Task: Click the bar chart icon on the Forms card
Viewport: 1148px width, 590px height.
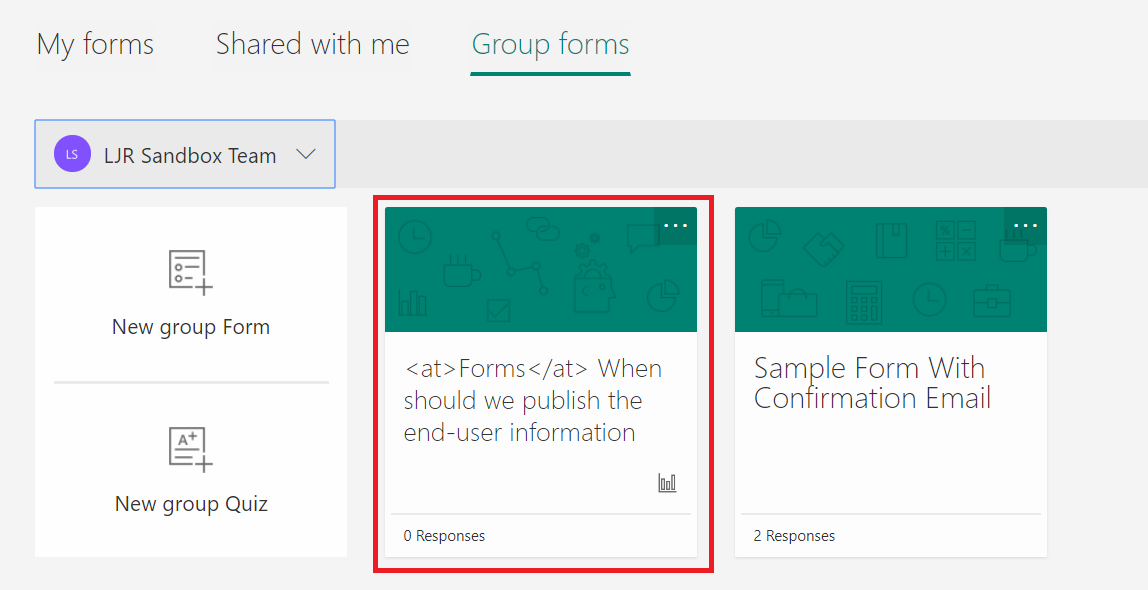Action: [x=667, y=482]
